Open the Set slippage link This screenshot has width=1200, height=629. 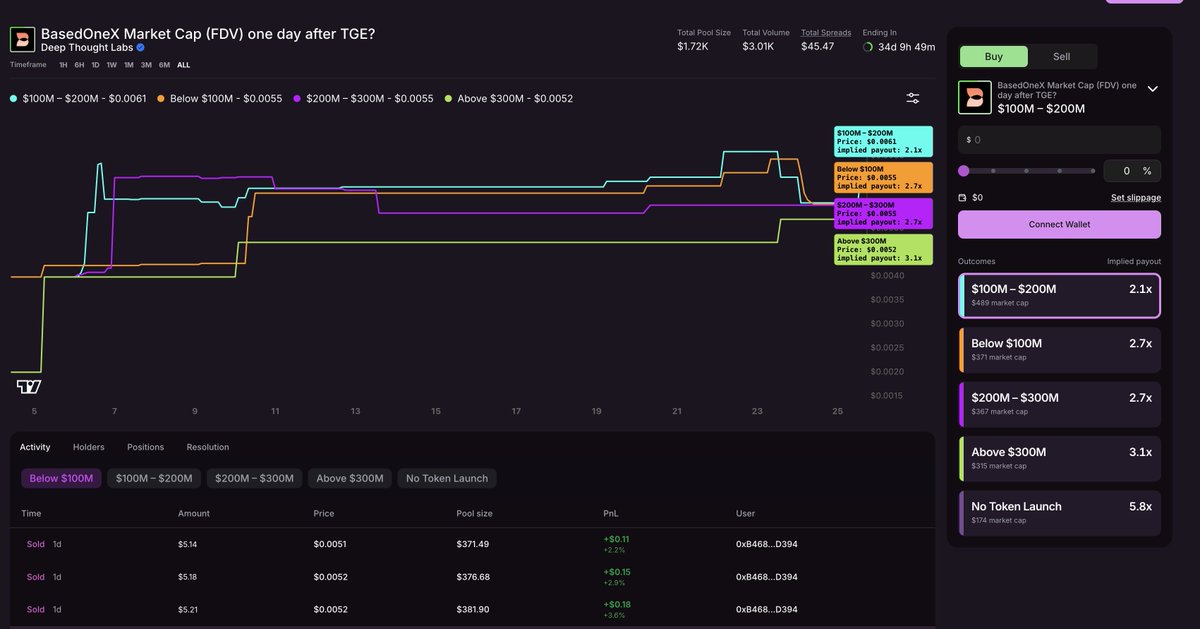(x=1136, y=198)
